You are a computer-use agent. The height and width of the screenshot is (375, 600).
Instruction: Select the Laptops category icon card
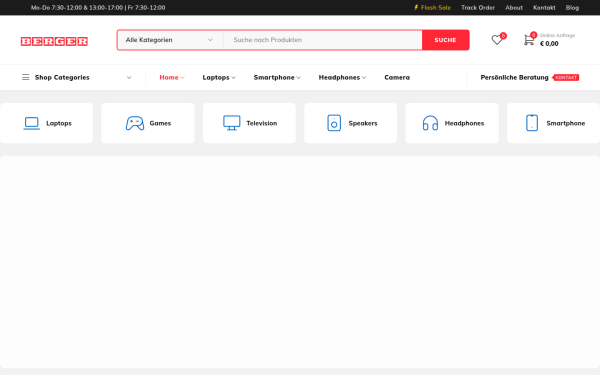(46, 123)
